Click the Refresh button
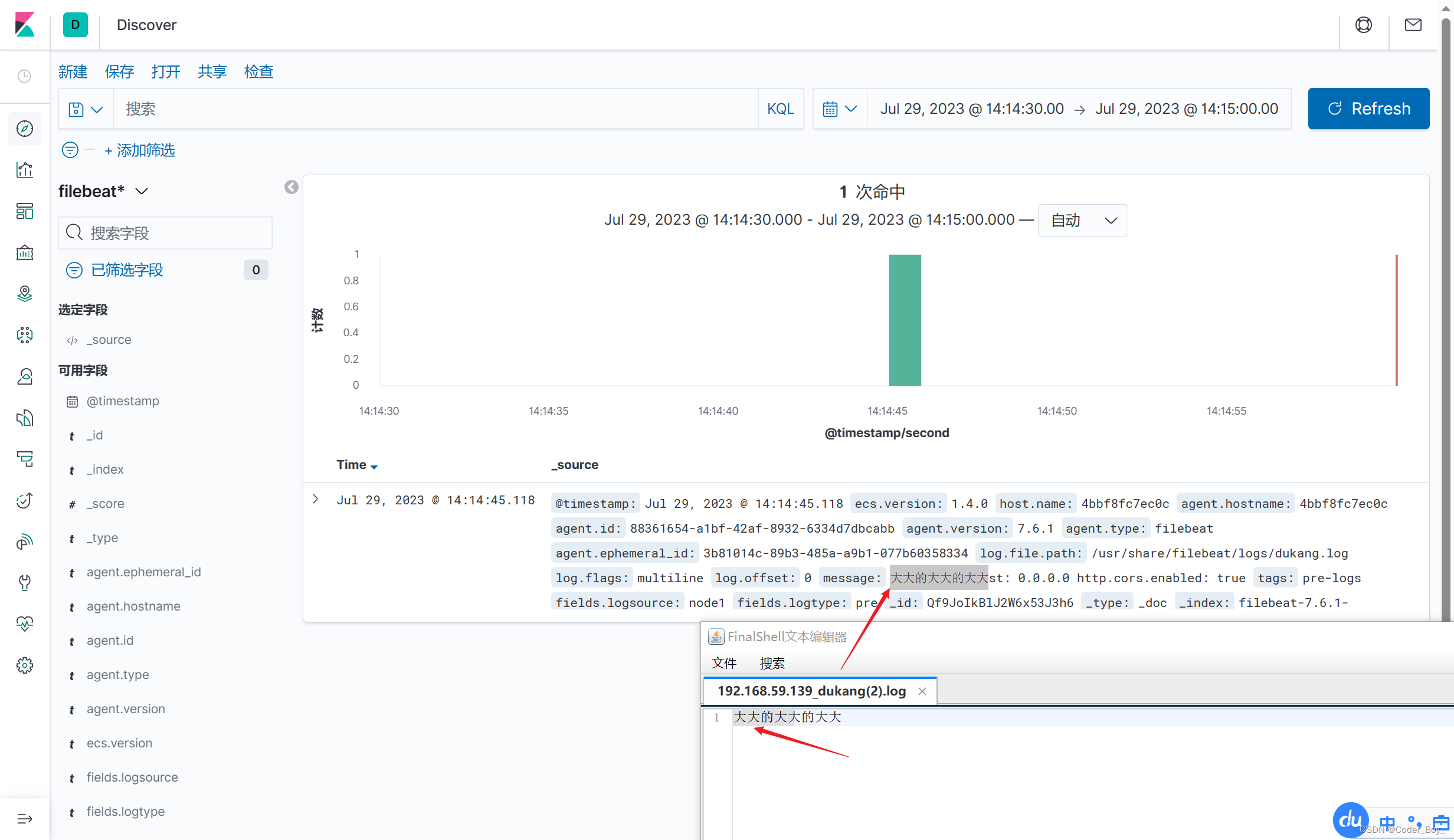This screenshot has width=1454, height=840. (x=1368, y=109)
